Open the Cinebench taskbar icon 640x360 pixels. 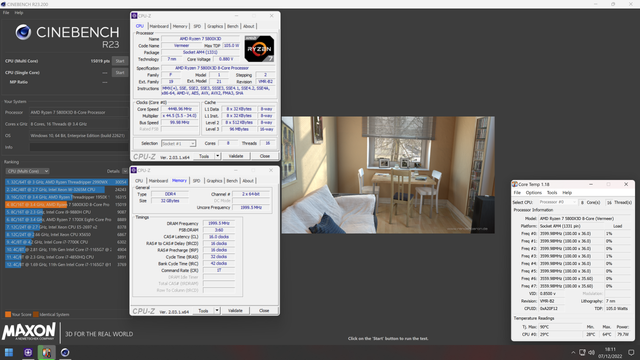(65, 352)
